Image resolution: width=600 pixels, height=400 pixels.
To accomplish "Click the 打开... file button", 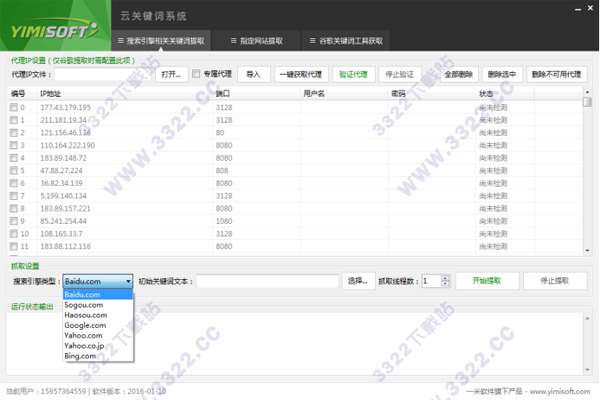I will click(171, 74).
